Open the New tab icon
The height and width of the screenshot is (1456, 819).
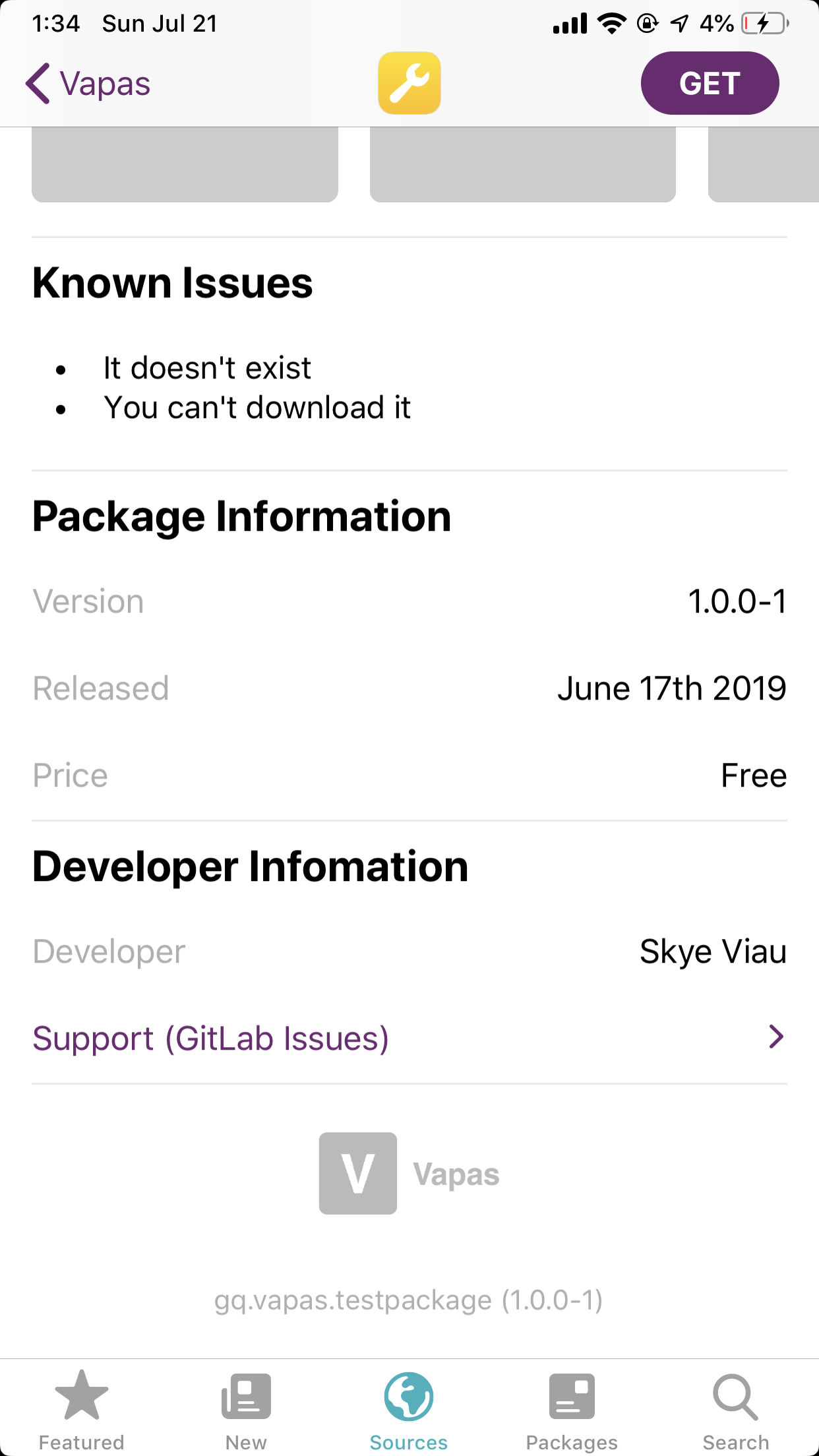pos(246,1395)
